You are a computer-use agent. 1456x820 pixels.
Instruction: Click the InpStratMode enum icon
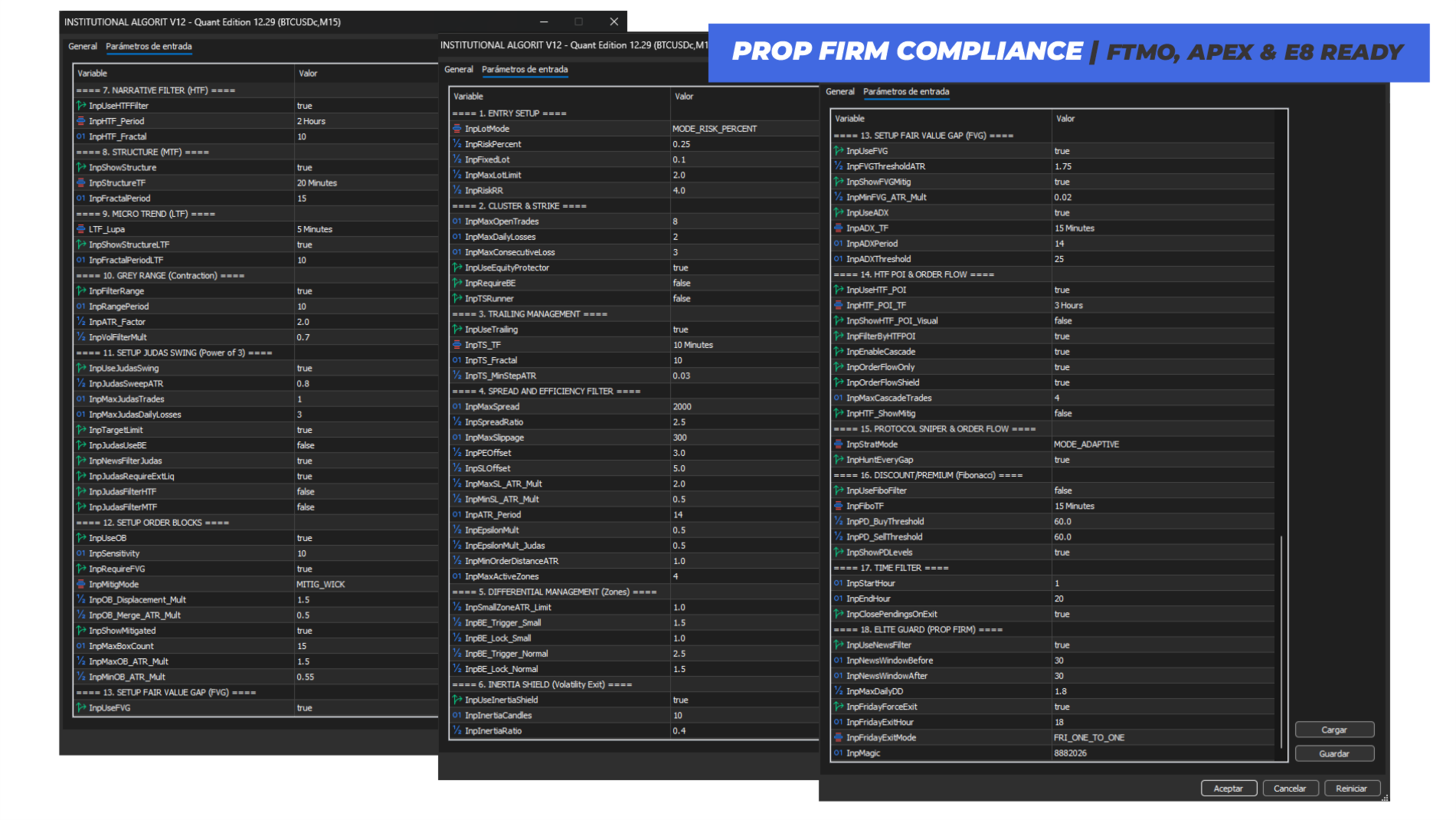pos(838,444)
